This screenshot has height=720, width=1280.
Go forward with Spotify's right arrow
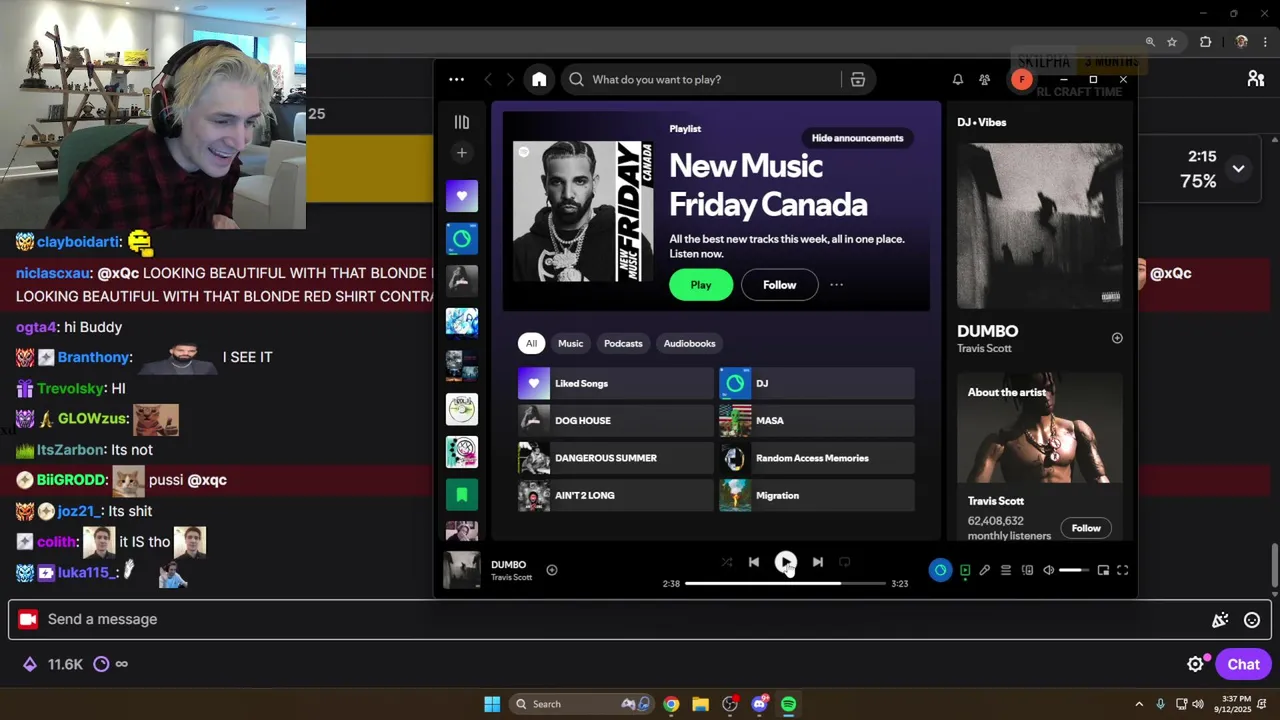coord(510,79)
